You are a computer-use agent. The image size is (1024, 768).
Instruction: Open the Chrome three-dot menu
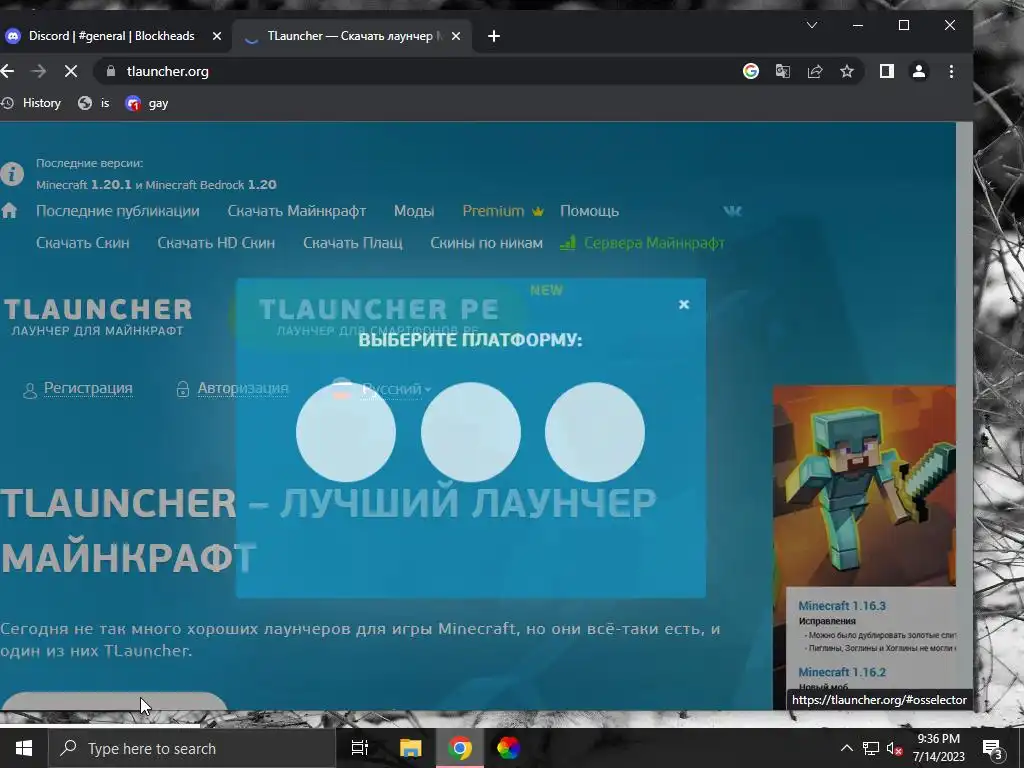pos(952,71)
